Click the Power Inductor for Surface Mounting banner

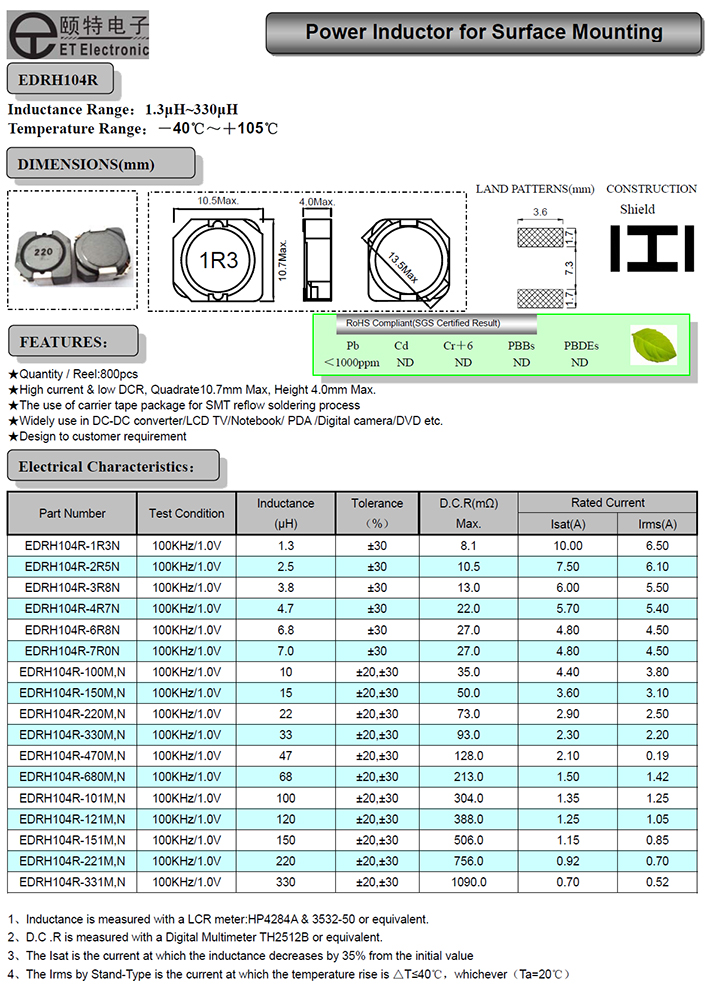[x=483, y=33]
